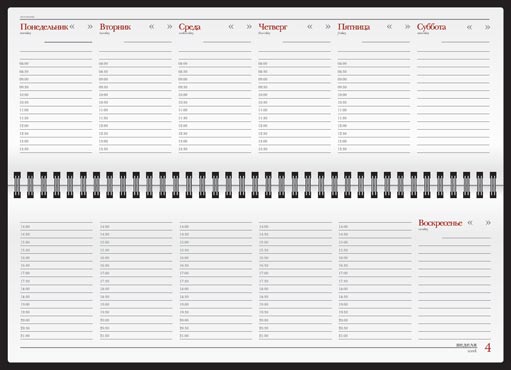The width and height of the screenshot is (511, 370).
Task: Click the first blank line under Суббота
Action: 453,51
